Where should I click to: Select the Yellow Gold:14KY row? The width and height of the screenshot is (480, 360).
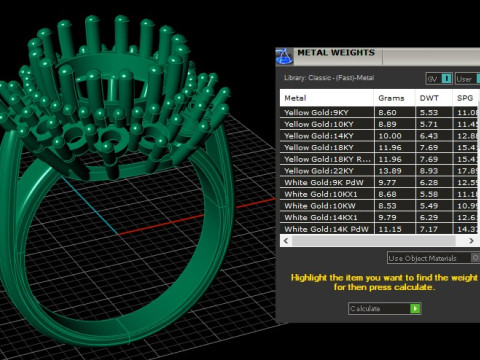[379, 136]
